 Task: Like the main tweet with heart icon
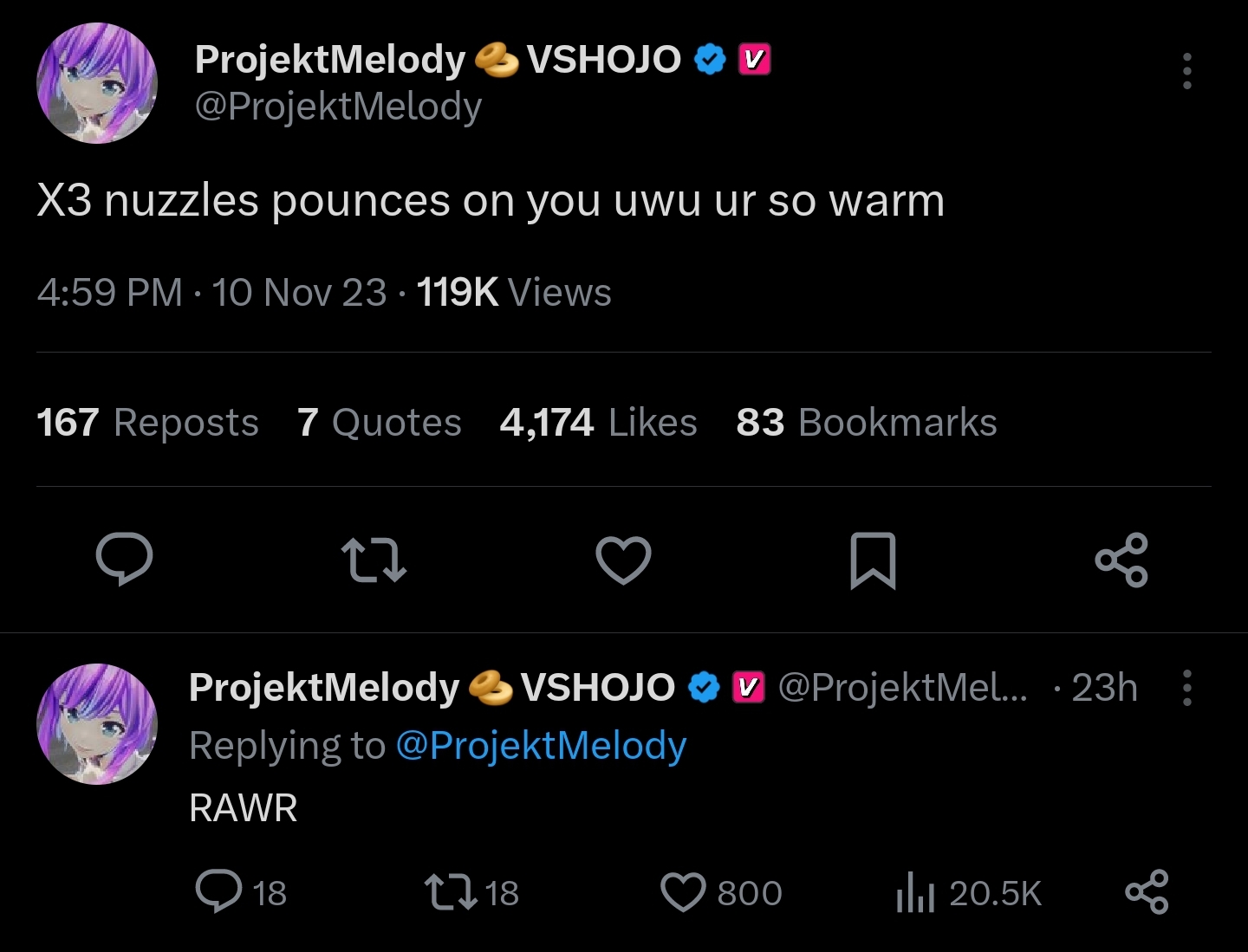pos(623,559)
